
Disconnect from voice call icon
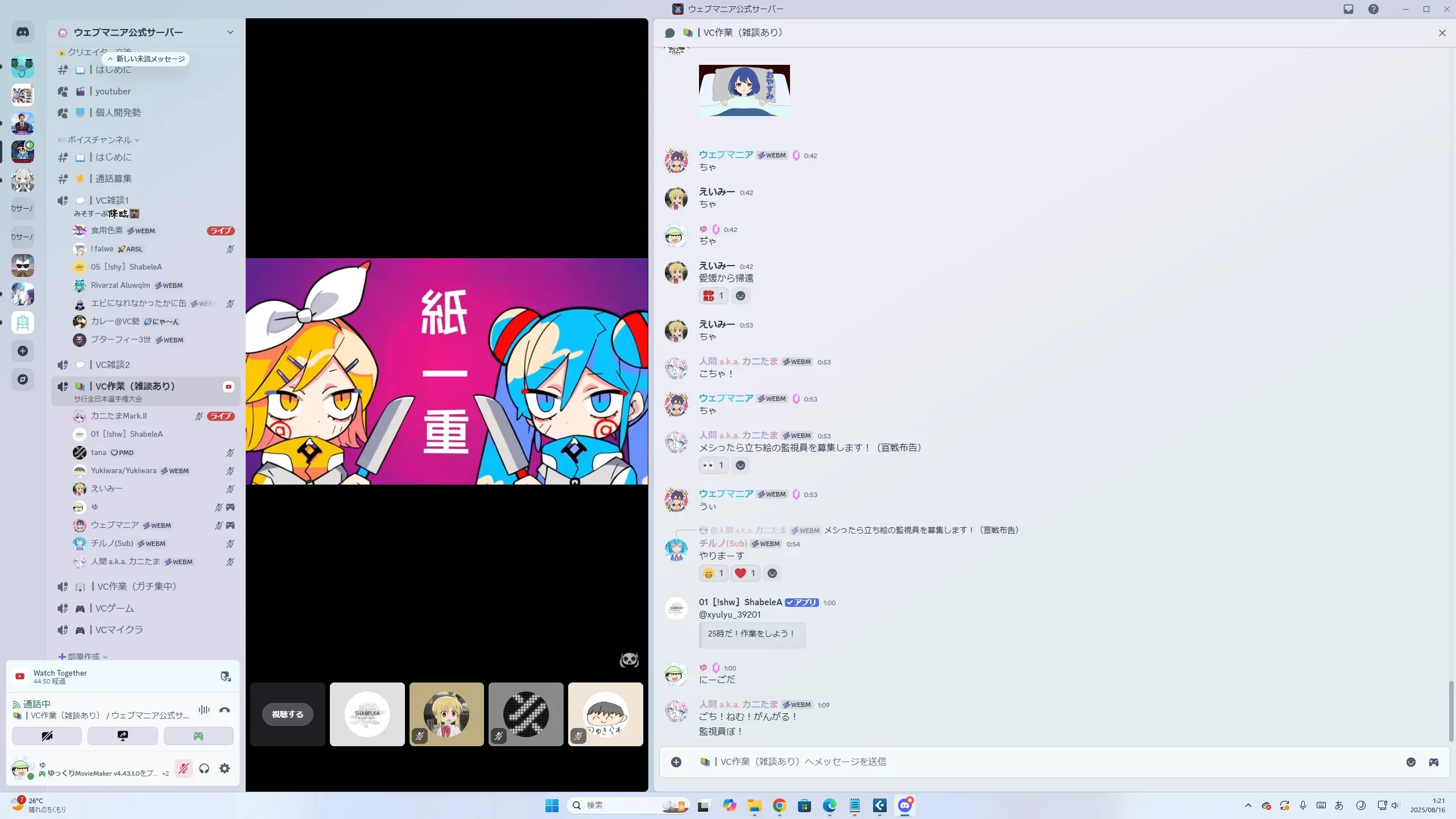click(225, 710)
